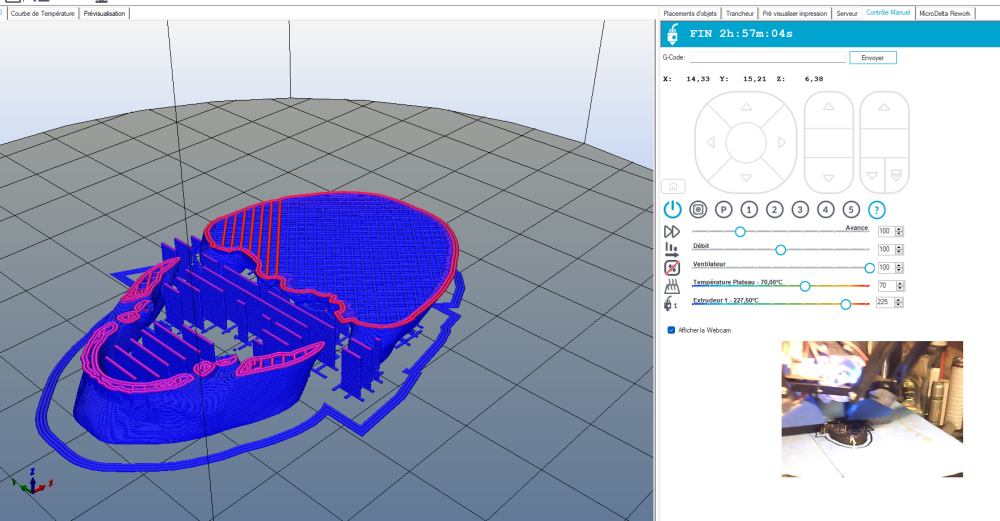Toggle the heated bed icon

point(672,286)
